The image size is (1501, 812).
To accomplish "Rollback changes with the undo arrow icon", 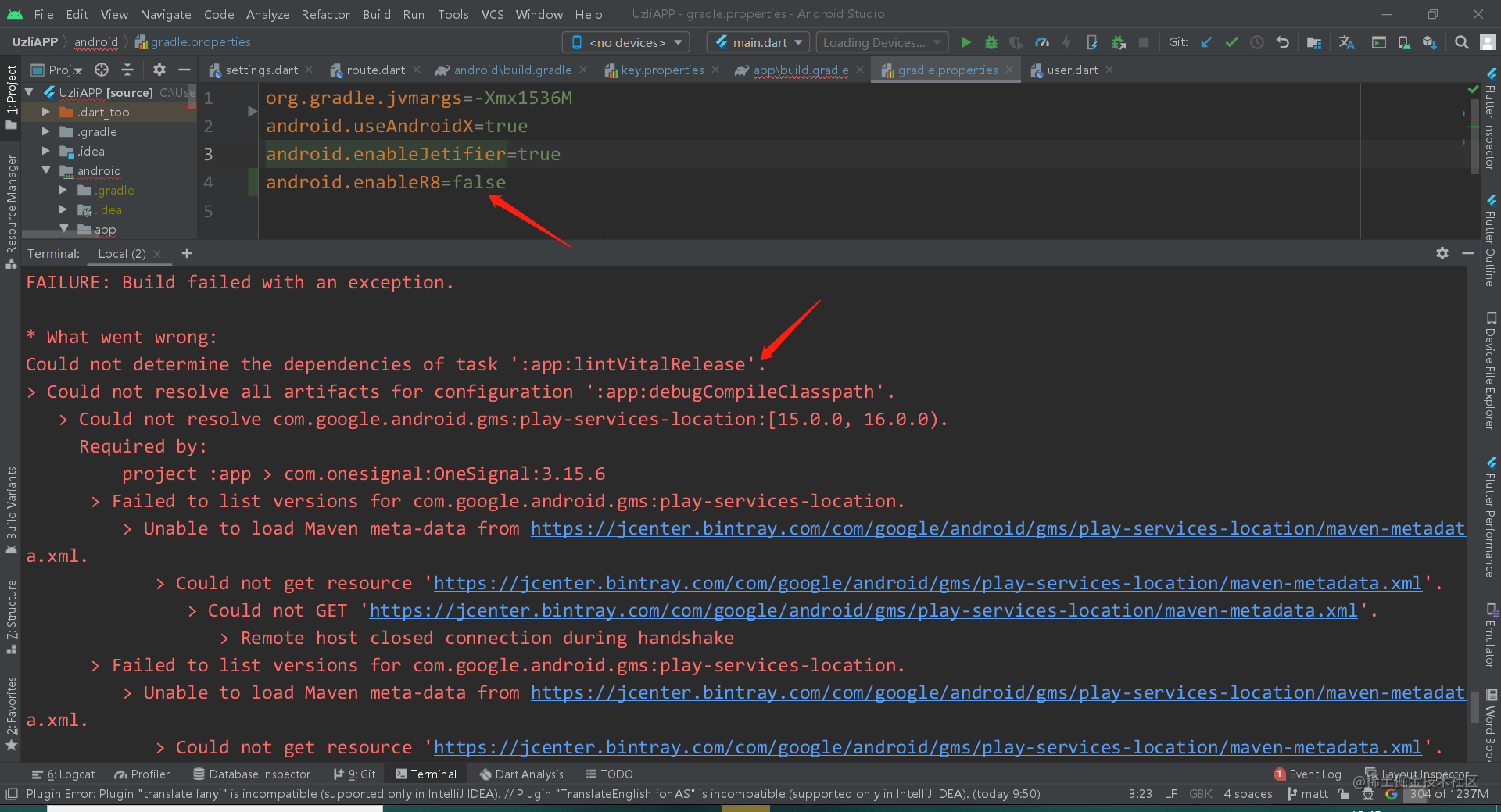I will click(1283, 42).
